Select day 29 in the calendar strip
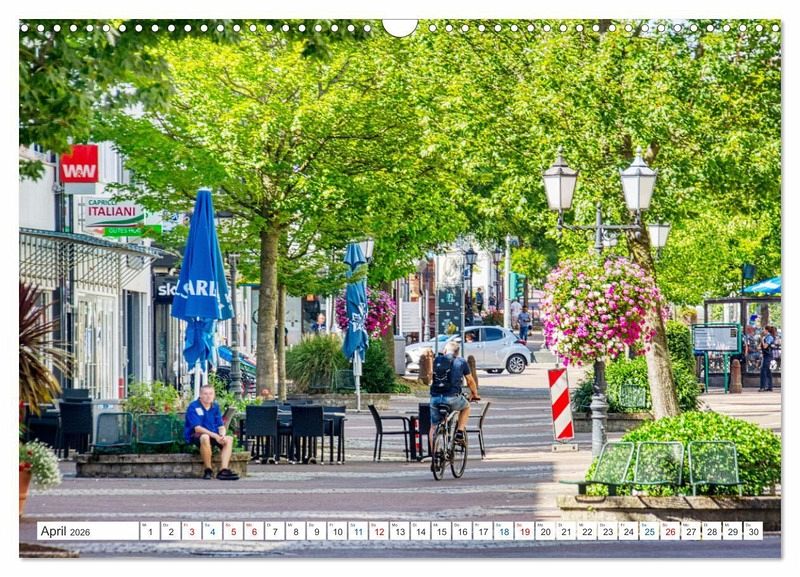 click(733, 531)
